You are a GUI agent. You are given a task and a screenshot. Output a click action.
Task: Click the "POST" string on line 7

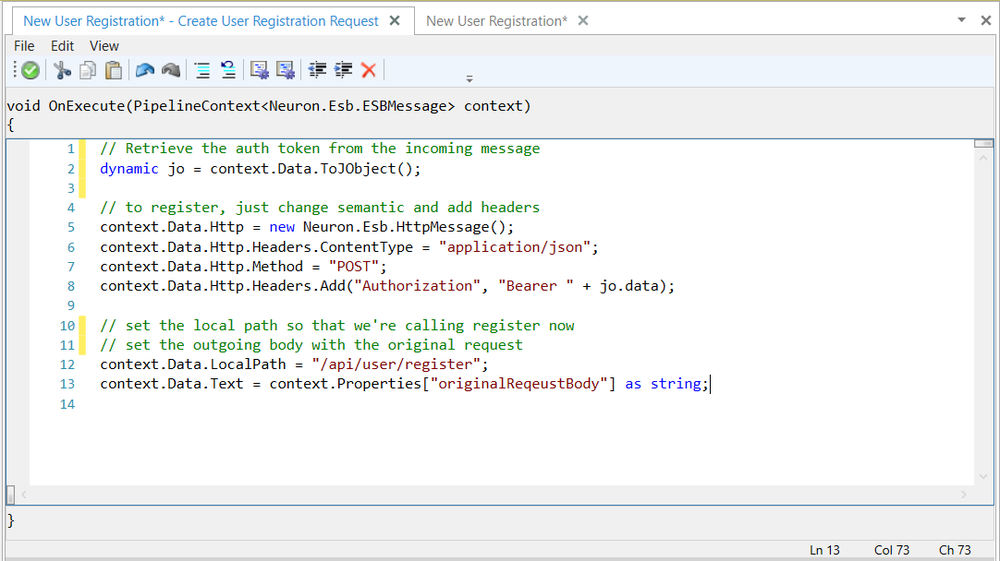click(353, 266)
